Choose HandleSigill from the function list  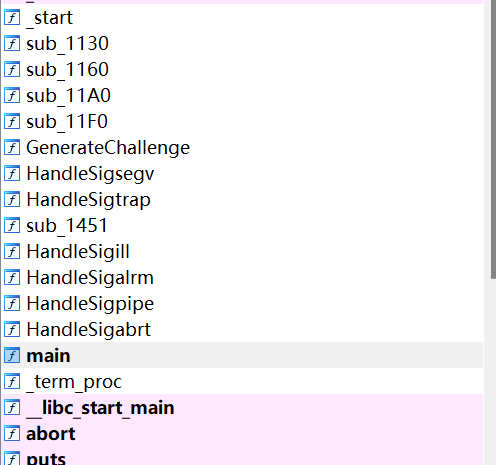tap(243, 252)
